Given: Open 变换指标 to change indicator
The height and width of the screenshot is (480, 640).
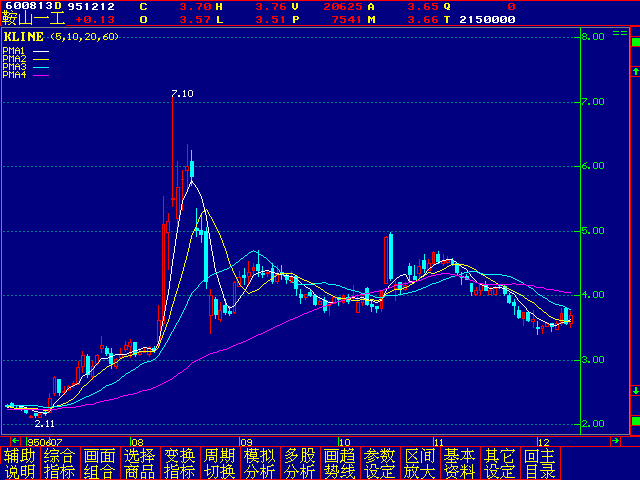Looking at the screenshot, I should [179, 463].
